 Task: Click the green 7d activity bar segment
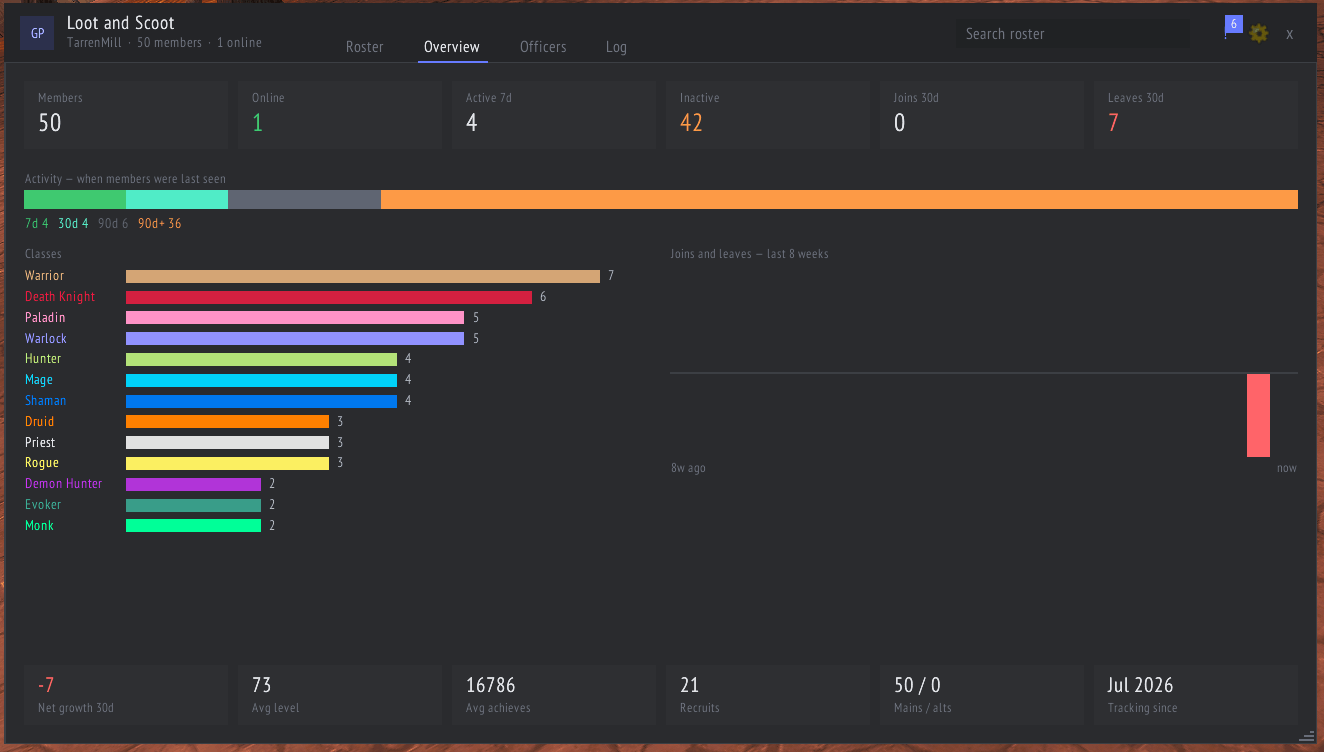point(75,199)
